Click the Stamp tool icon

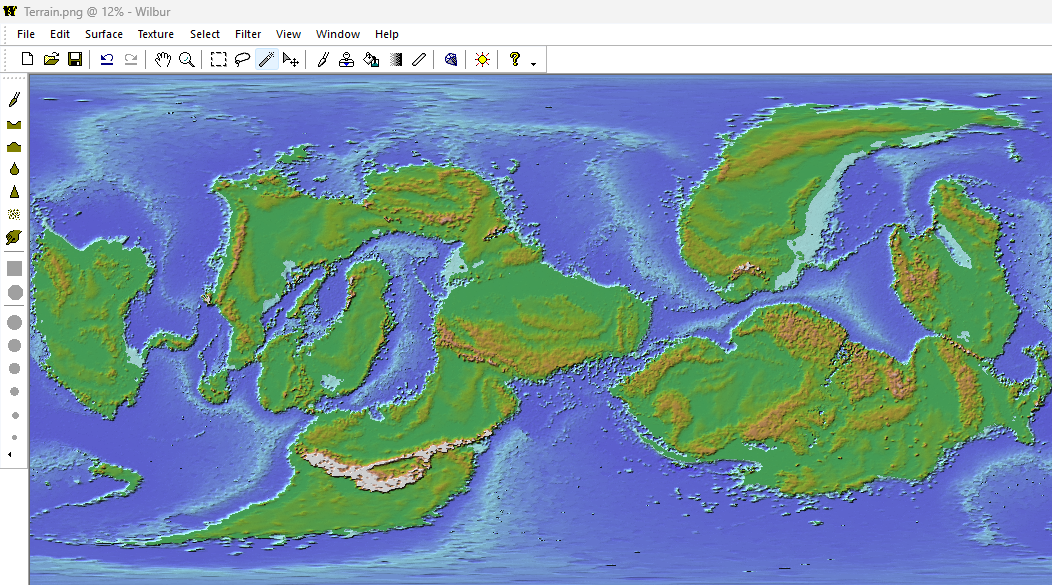coord(347,60)
